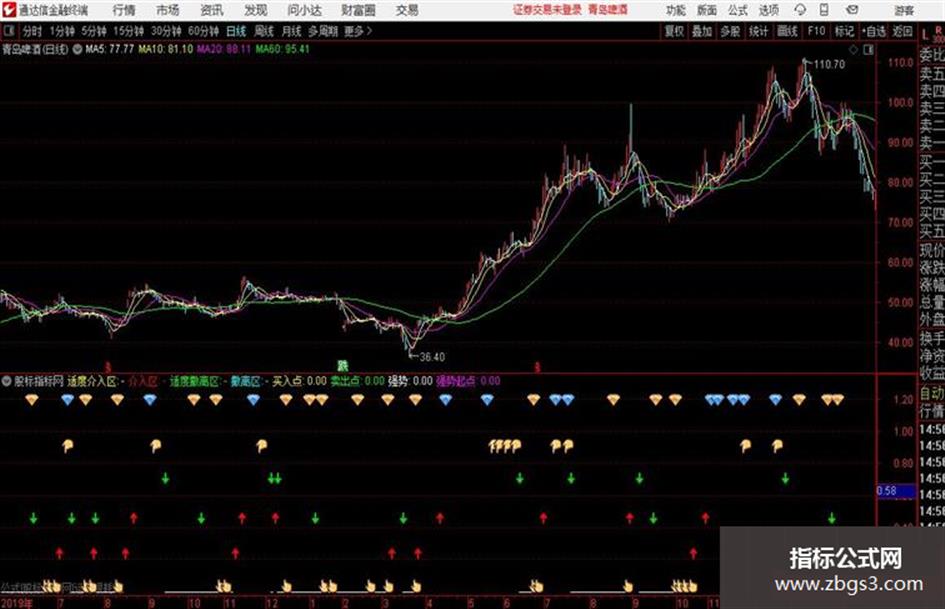The image size is (945, 609).
Task: Click the 游客 guest account label
Action: [903, 10]
